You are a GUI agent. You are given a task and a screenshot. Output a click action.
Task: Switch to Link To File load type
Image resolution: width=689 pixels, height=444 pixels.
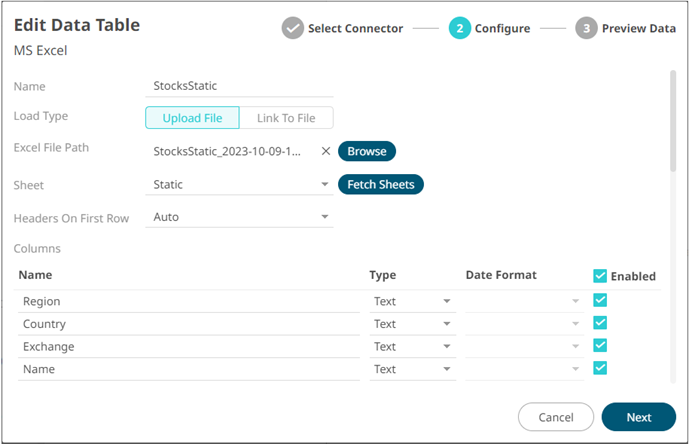[x=286, y=118]
